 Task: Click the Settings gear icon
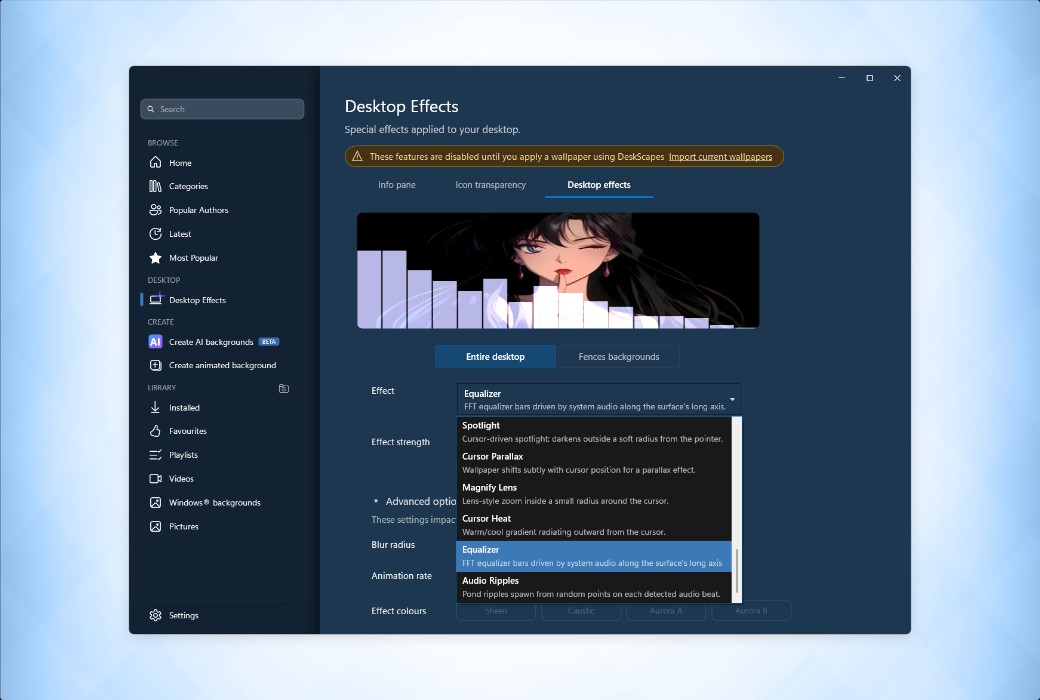click(x=155, y=615)
